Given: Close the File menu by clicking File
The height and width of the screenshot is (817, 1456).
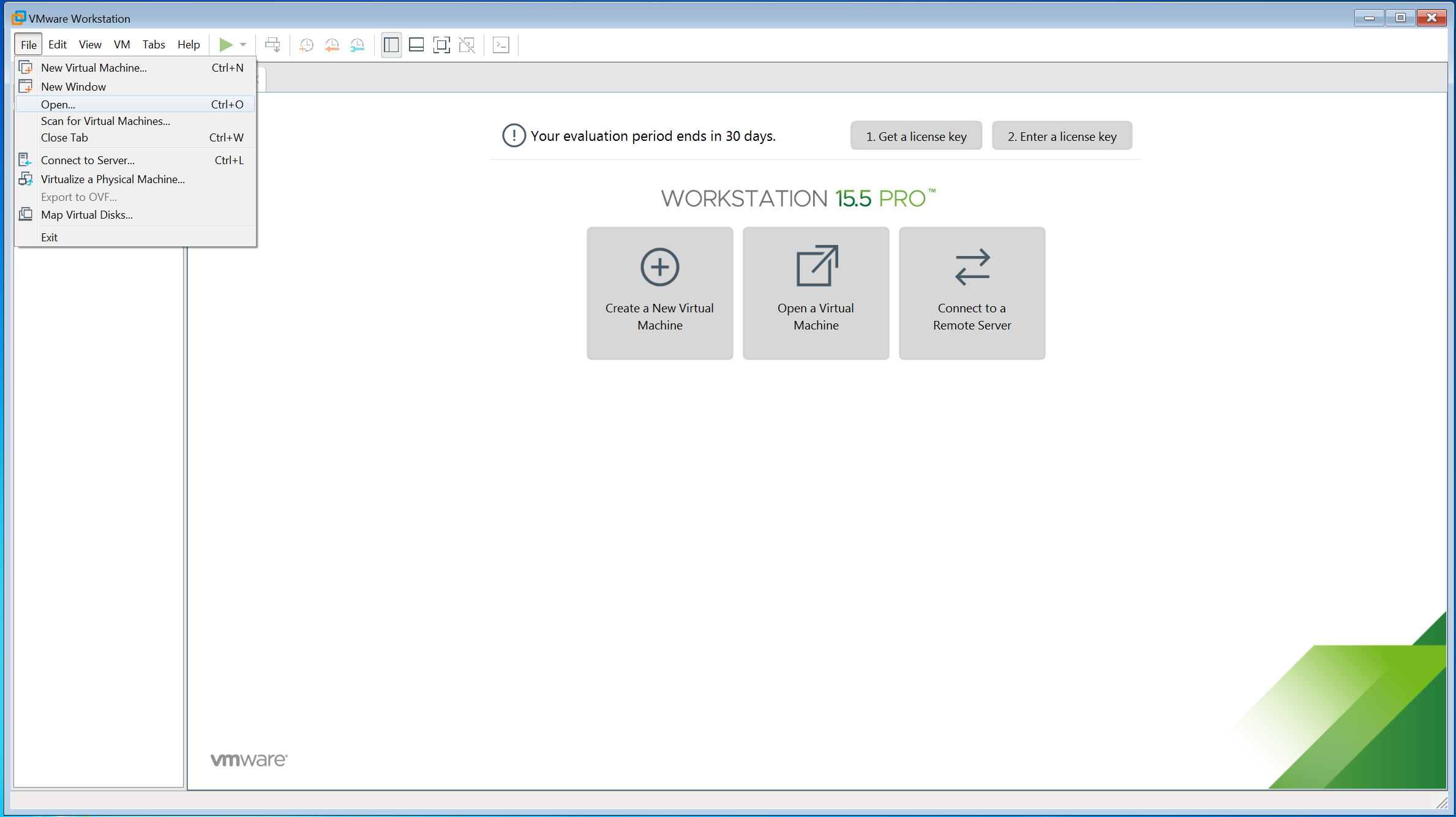Looking at the screenshot, I should [x=29, y=45].
